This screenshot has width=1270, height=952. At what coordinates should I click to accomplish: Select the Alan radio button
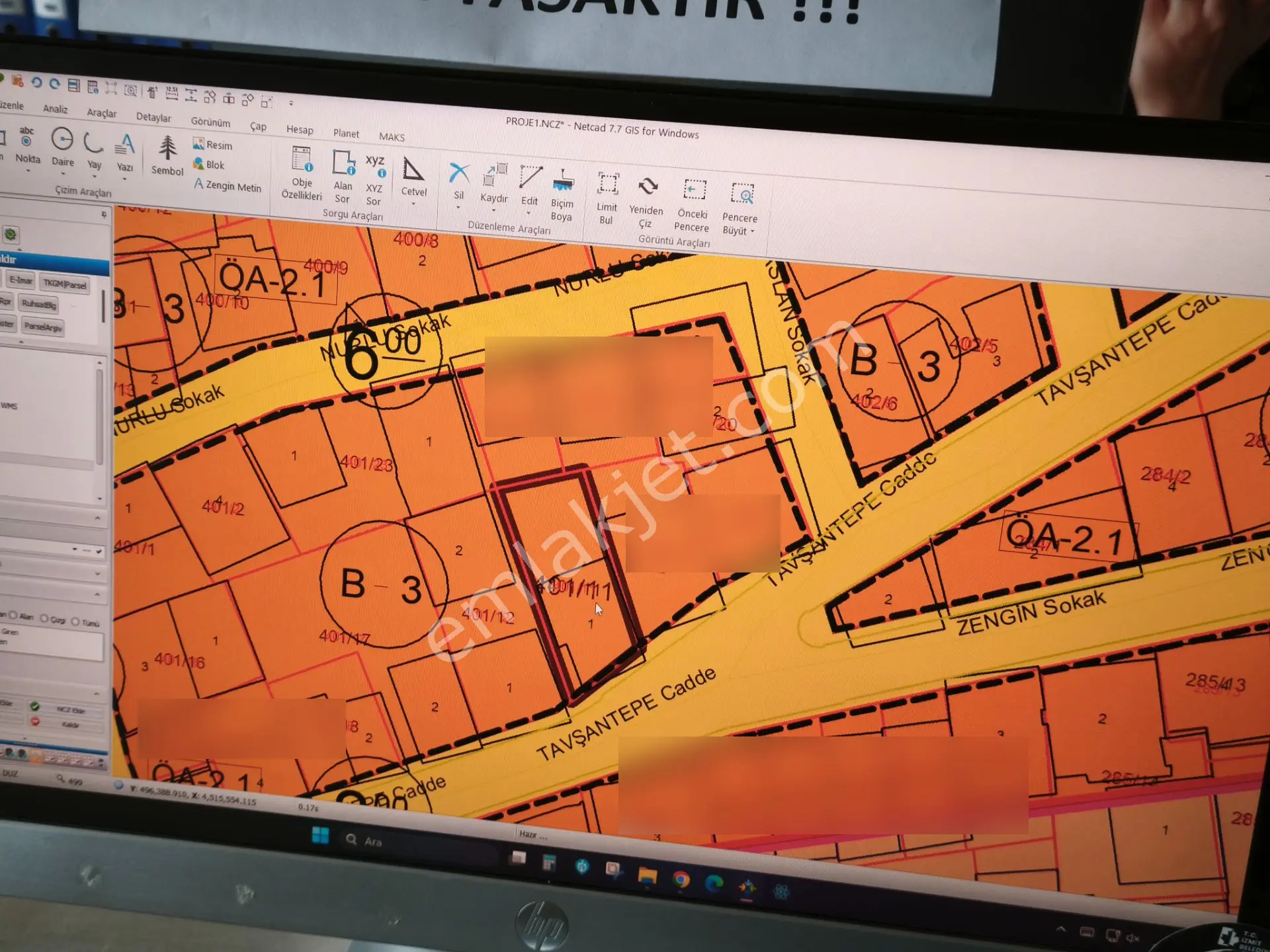click(13, 615)
